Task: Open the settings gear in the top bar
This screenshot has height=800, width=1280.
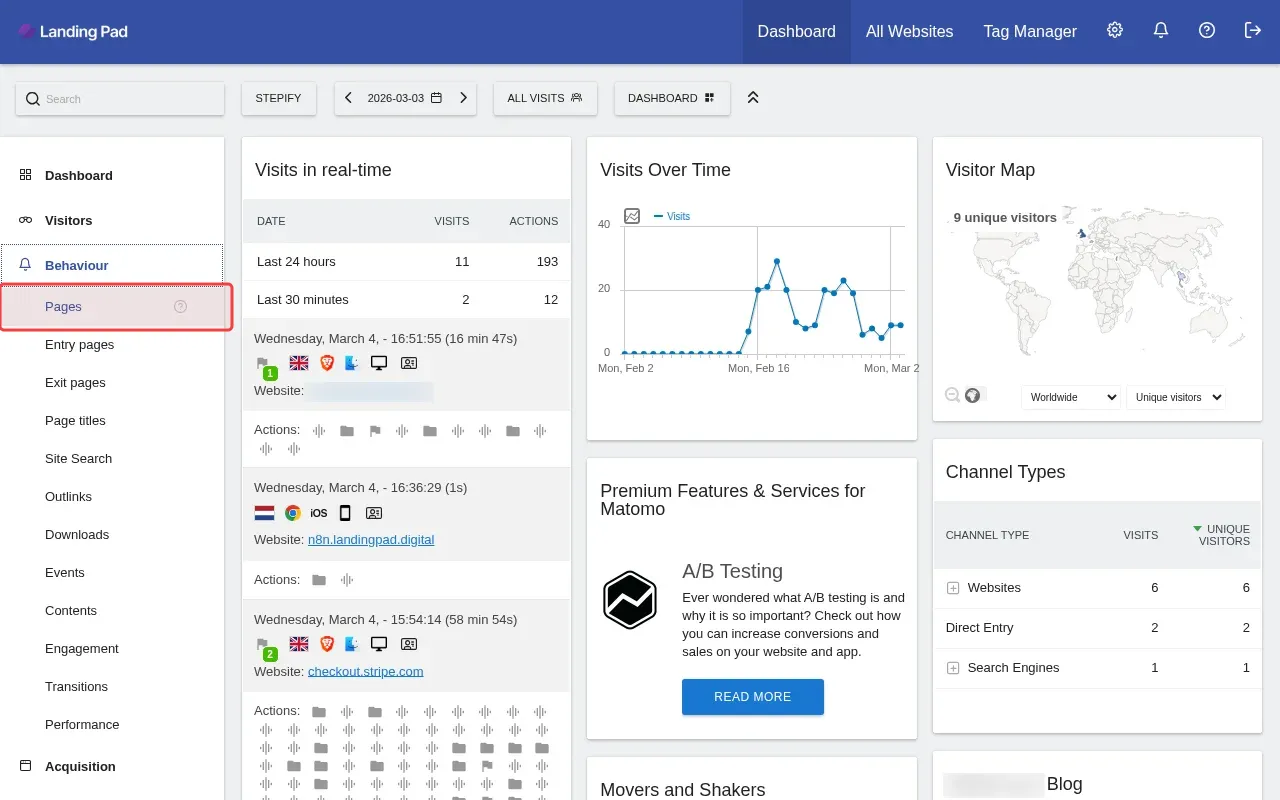Action: point(1115,30)
